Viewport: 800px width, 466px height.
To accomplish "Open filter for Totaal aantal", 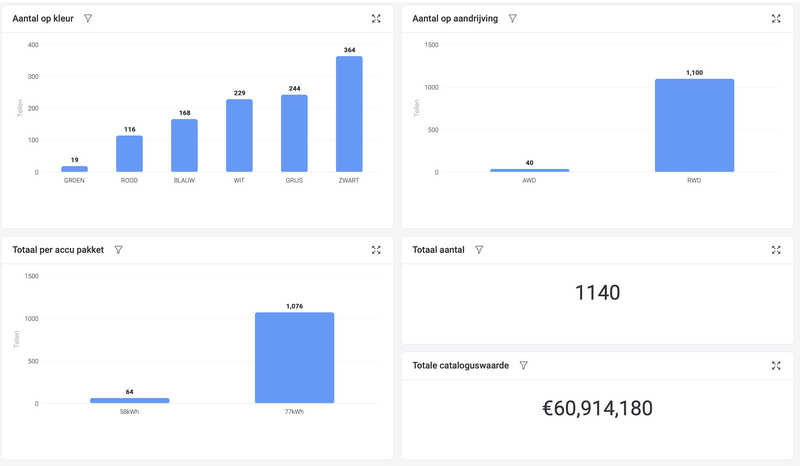I will (479, 250).
